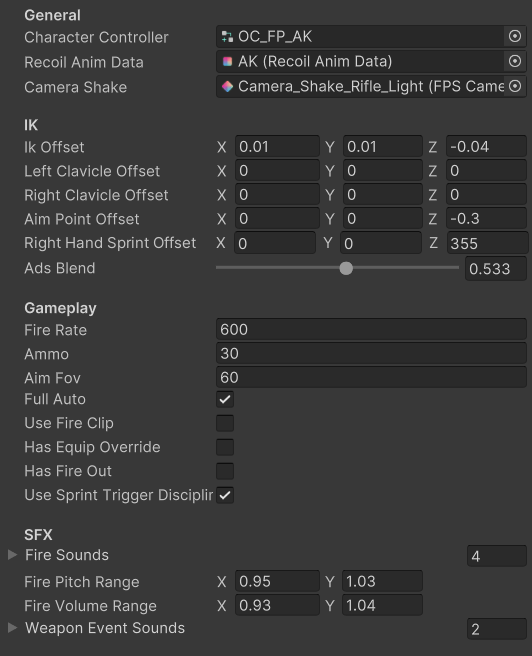Enable the Has Equip Override checkbox
Screen dimensions: 532x656
pyautogui.click(x=225, y=447)
